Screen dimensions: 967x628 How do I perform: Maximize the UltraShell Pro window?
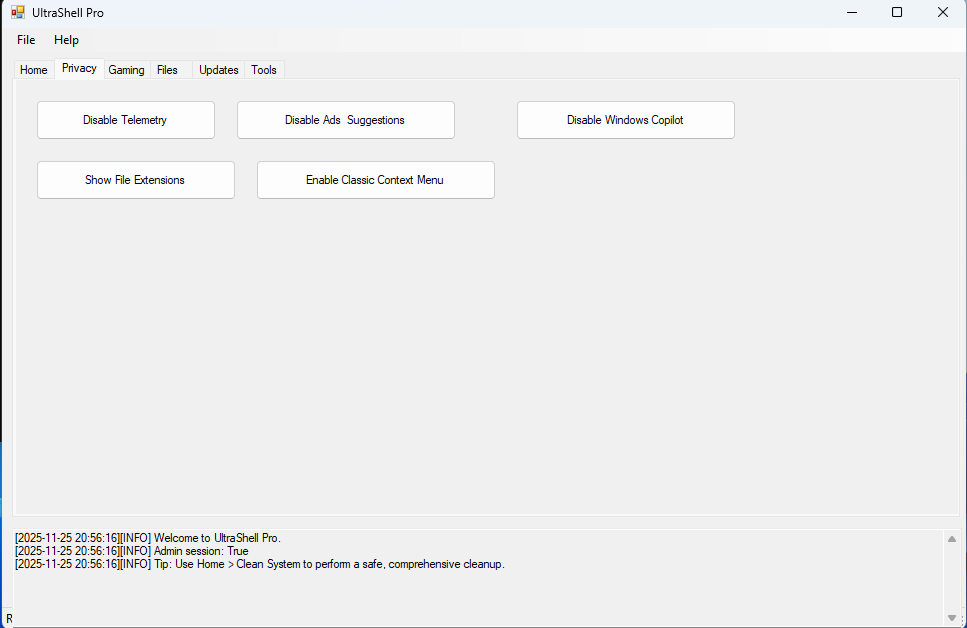(x=897, y=12)
